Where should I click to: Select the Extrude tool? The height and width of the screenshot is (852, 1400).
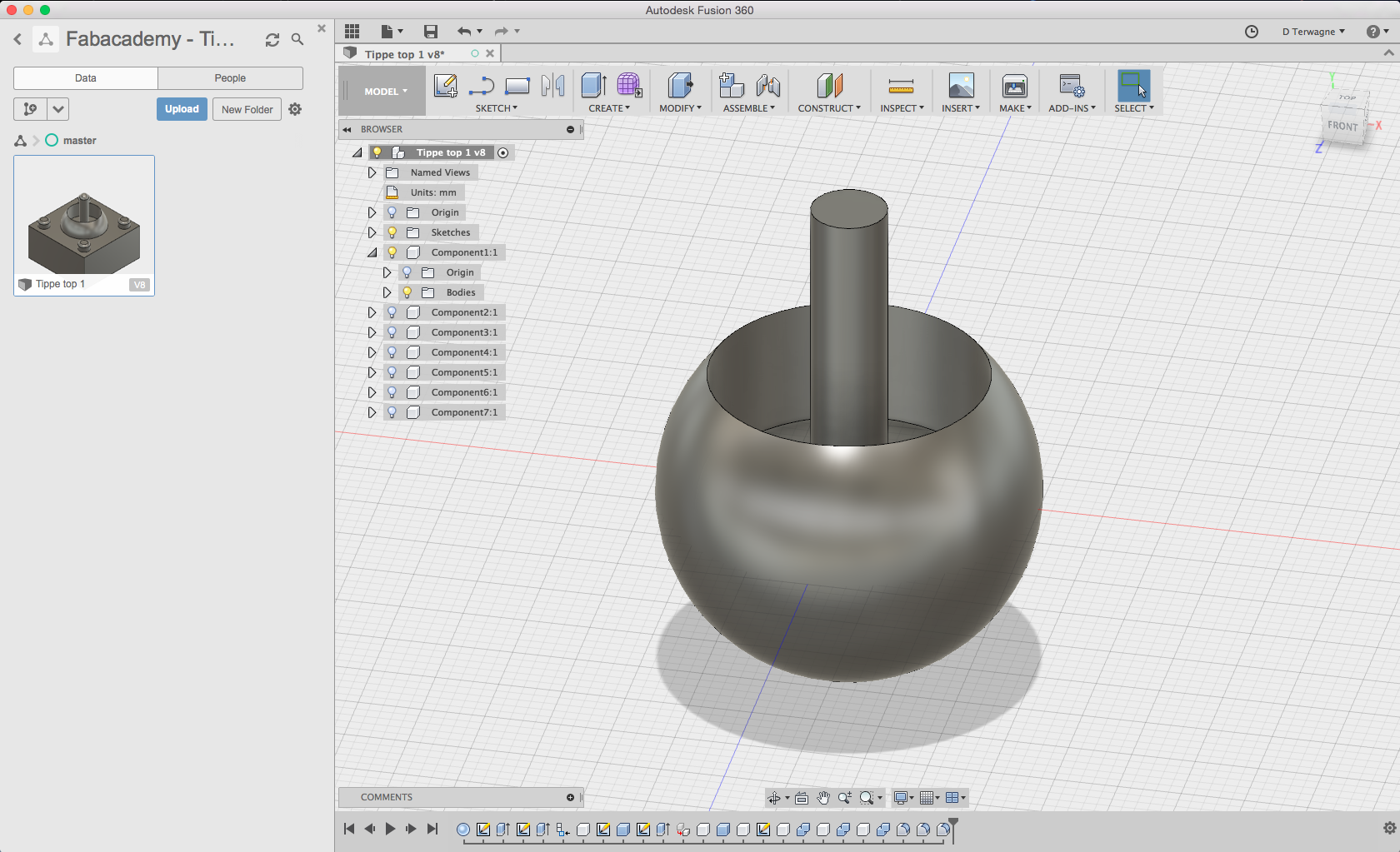coord(593,86)
